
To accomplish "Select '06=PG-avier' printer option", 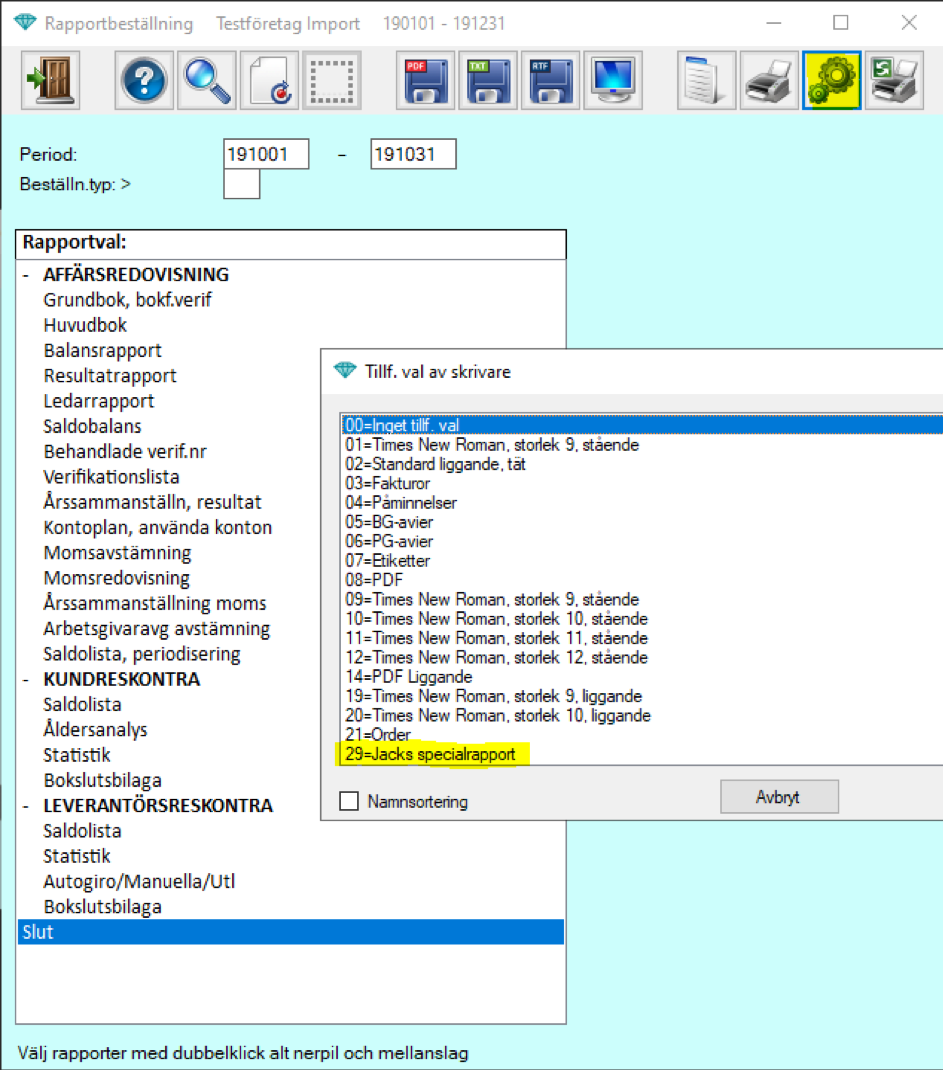I will coord(389,541).
